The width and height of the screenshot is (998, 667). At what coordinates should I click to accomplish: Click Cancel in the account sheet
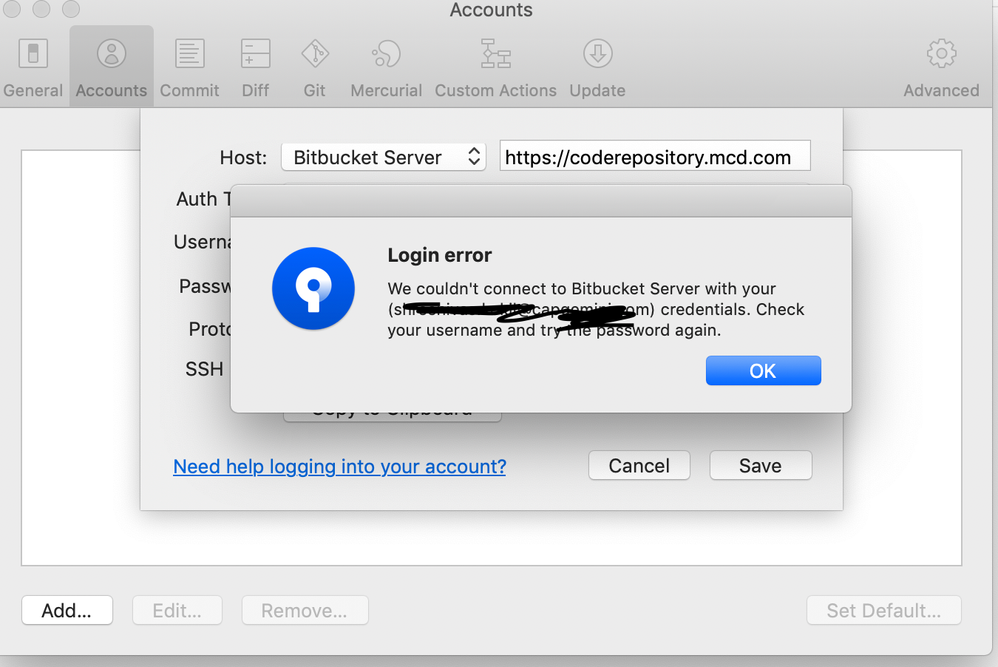tap(639, 465)
